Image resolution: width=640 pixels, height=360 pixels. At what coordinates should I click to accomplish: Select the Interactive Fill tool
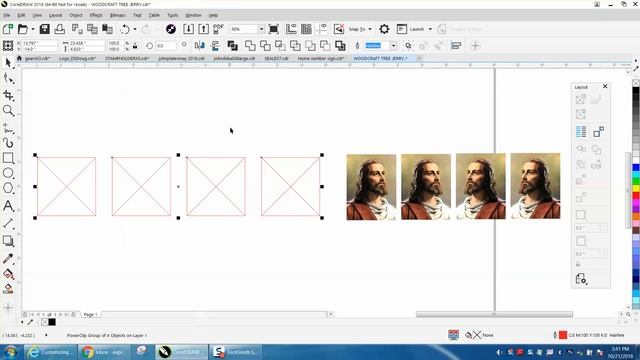coord(8,274)
